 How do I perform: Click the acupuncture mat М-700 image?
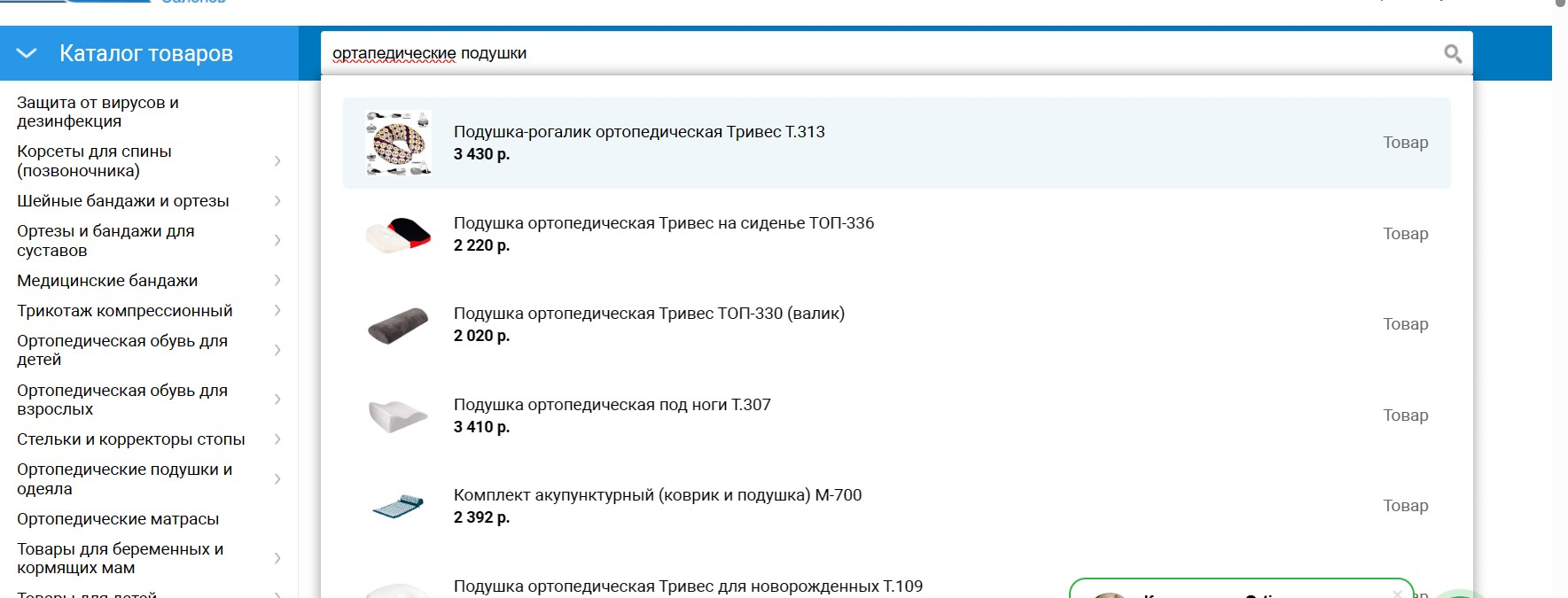[398, 507]
